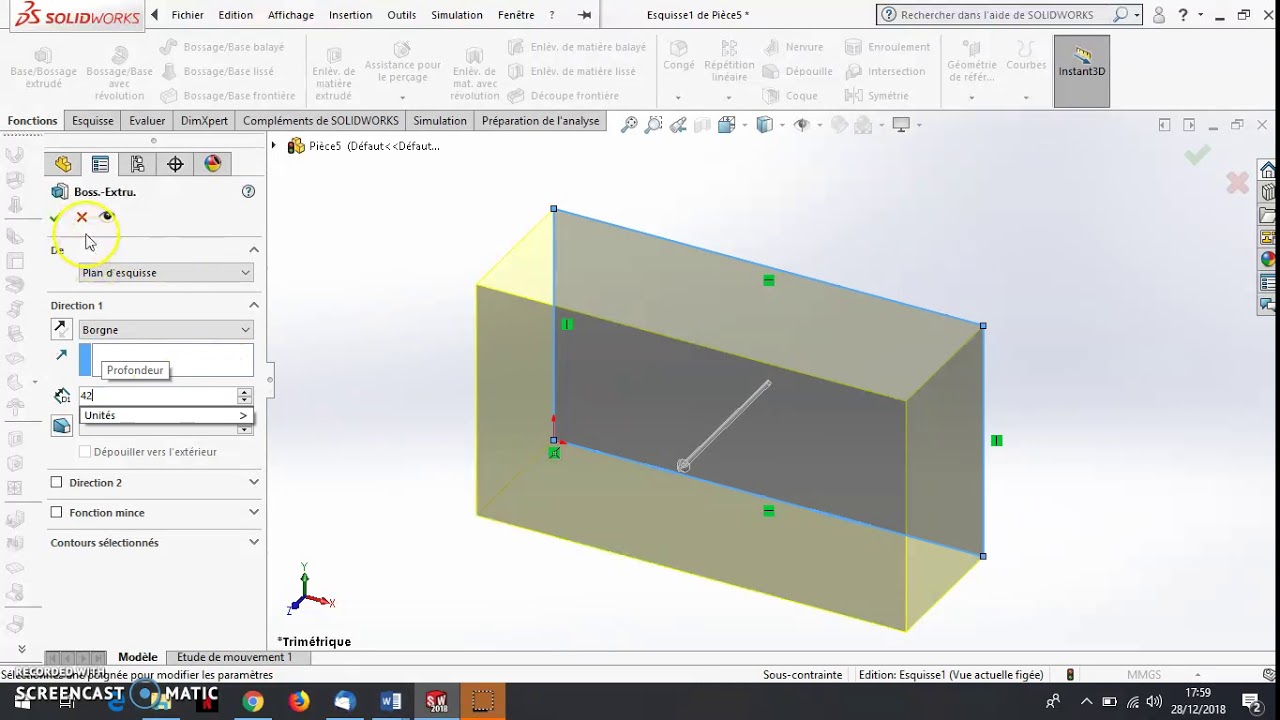The image size is (1280, 720).
Task: Open the FeatureManager design tree tab
Action: click(63, 164)
